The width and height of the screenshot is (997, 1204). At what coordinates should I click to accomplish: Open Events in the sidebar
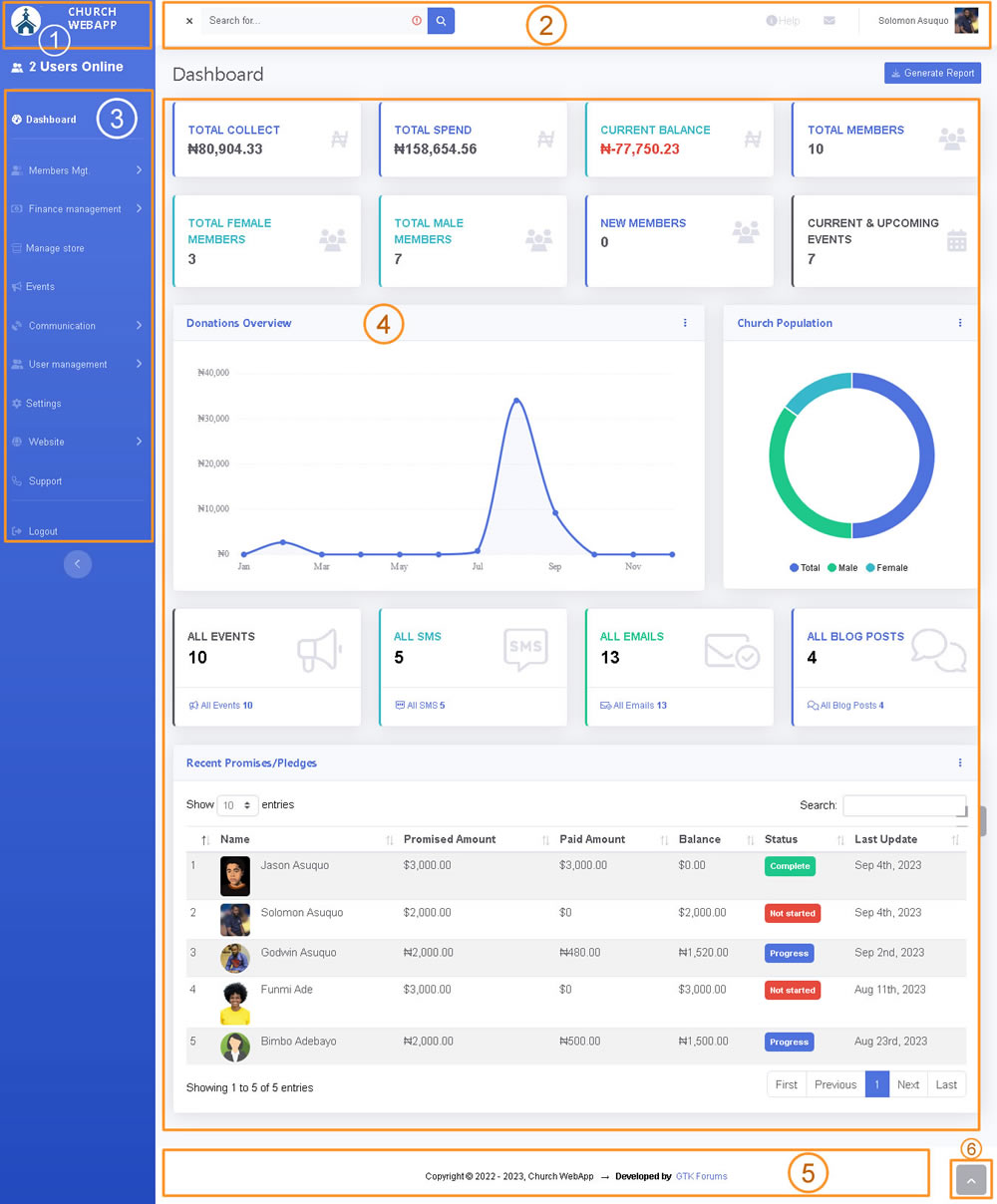40,287
